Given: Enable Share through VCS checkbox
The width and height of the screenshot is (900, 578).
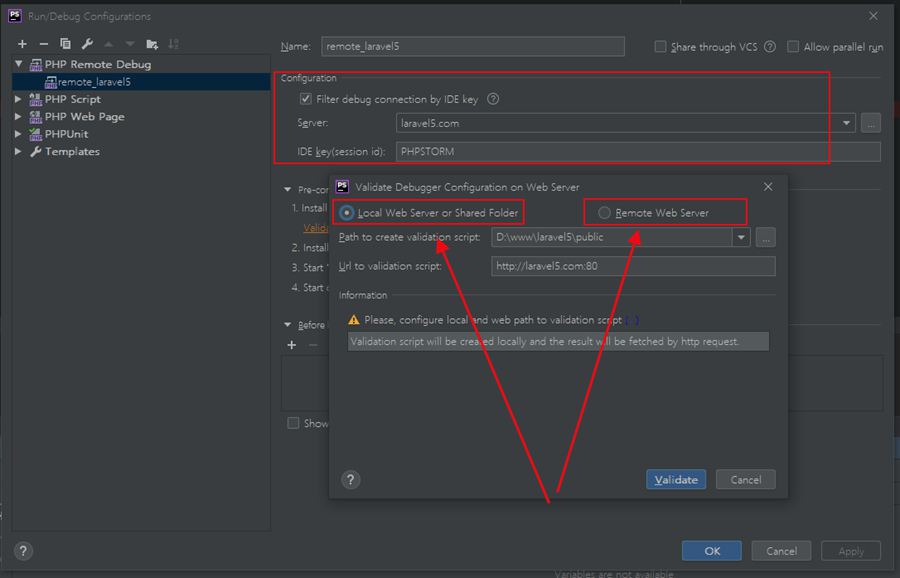Looking at the screenshot, I should pos(660,47).
